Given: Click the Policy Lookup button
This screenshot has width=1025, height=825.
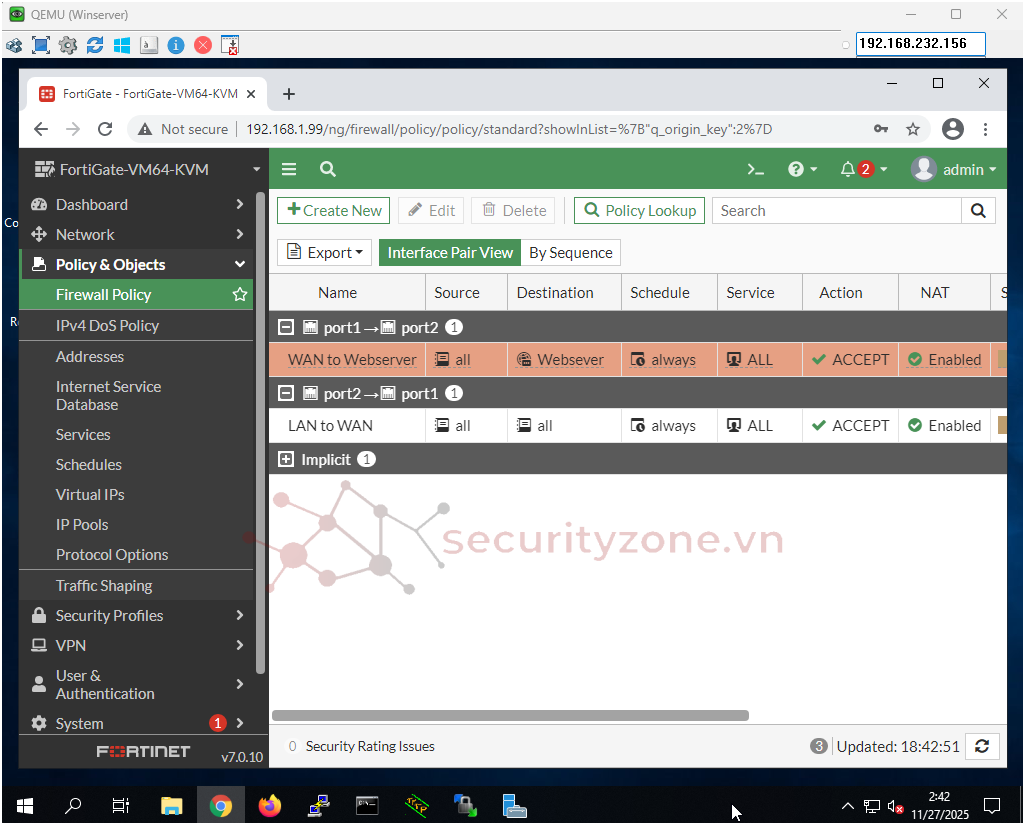Looking at the screenshot, I should pos(639,211).
